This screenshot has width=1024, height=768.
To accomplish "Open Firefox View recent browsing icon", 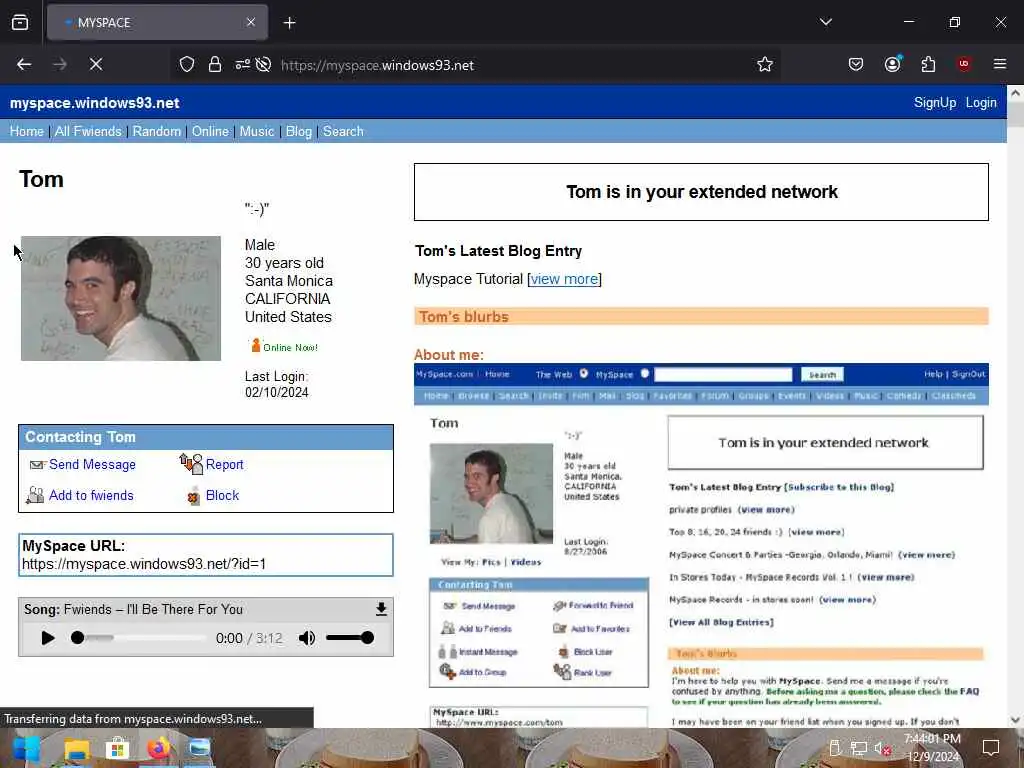I will (20, 23).
